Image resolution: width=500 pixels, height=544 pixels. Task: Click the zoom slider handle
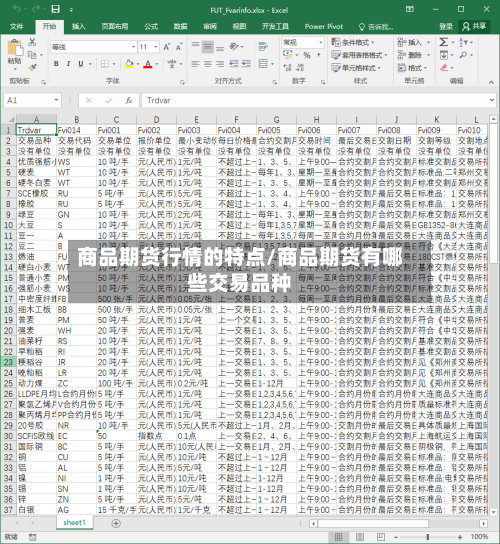(427, 537)
